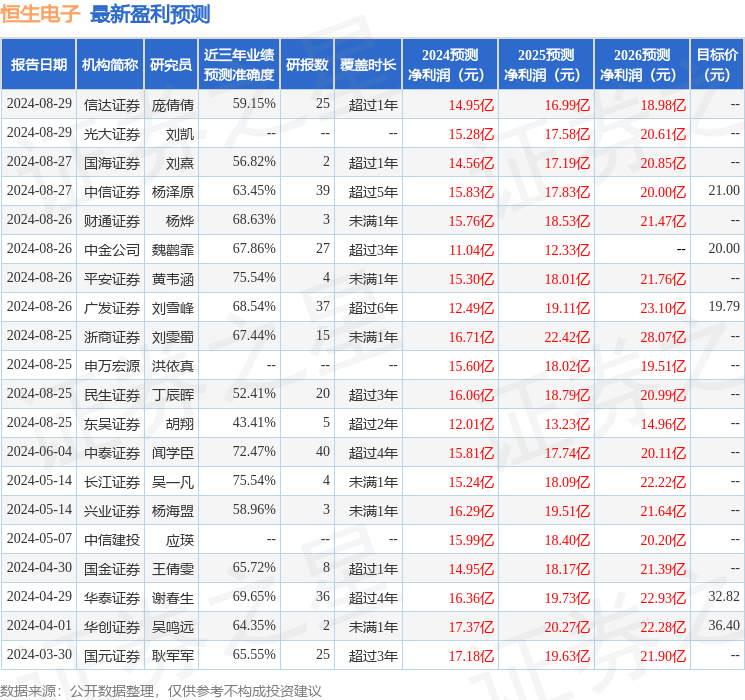Viewport: 745px width, 700px height.
Task: Click analyst name 吴一凡
Action: 173,482
